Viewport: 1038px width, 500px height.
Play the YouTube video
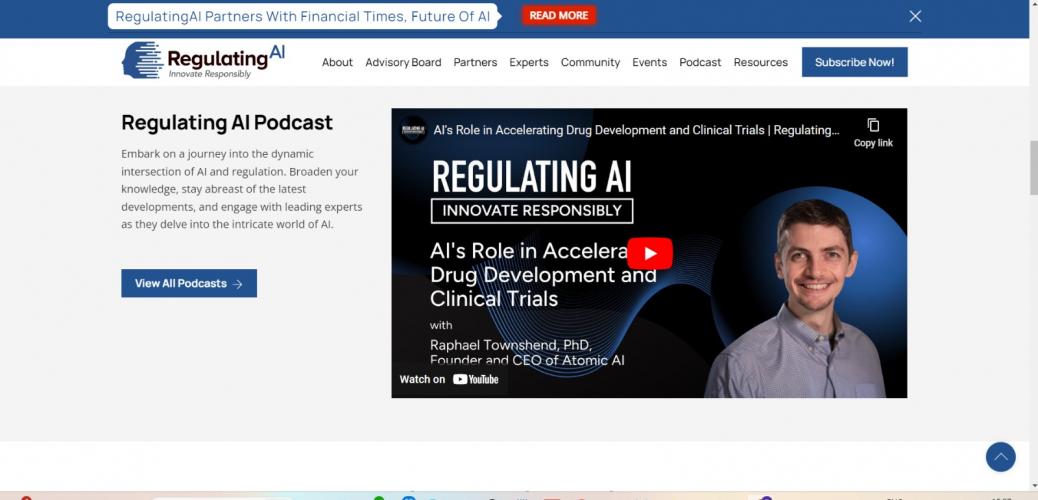(649, 254)
